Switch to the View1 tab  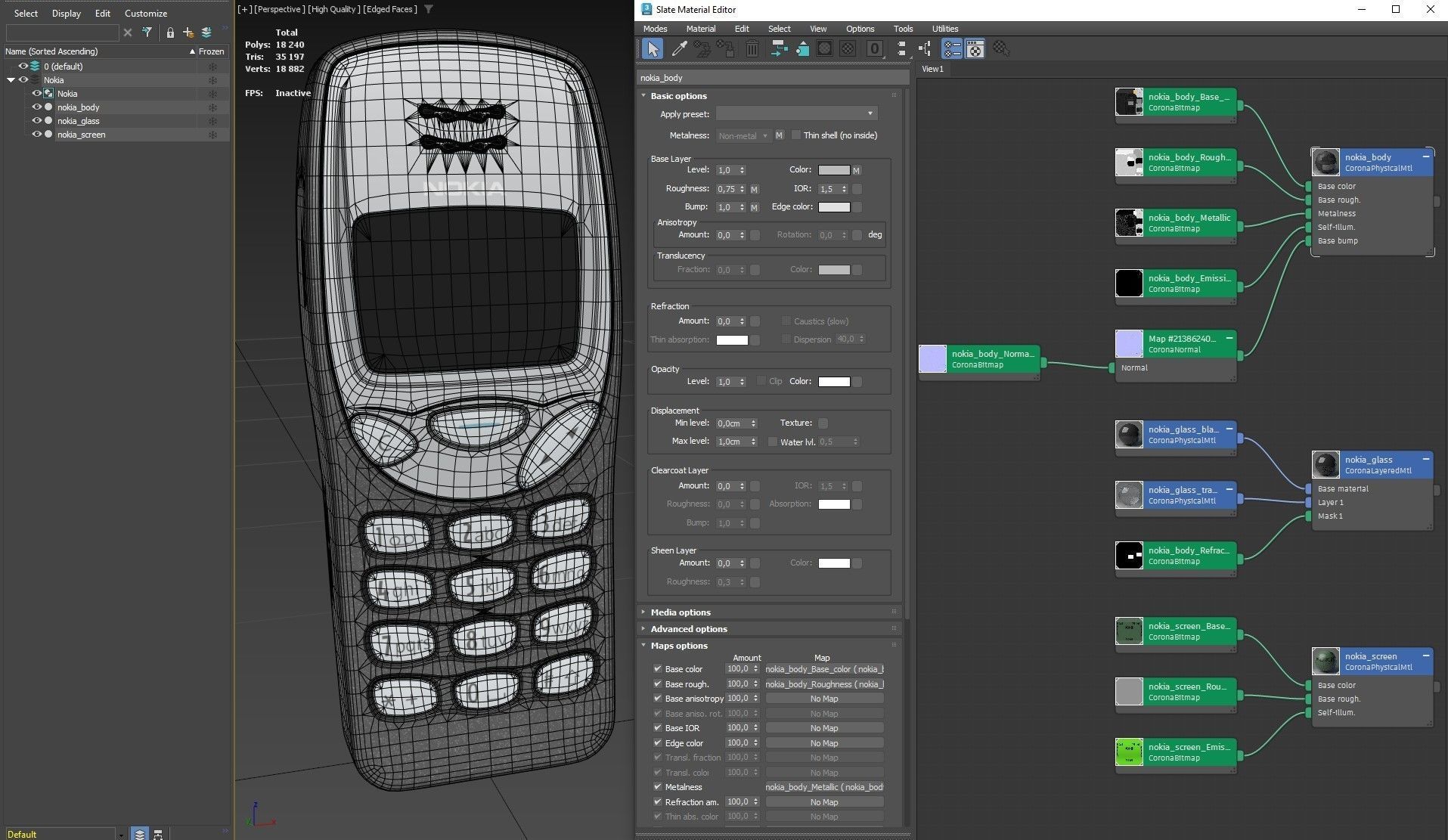point(932,69)
